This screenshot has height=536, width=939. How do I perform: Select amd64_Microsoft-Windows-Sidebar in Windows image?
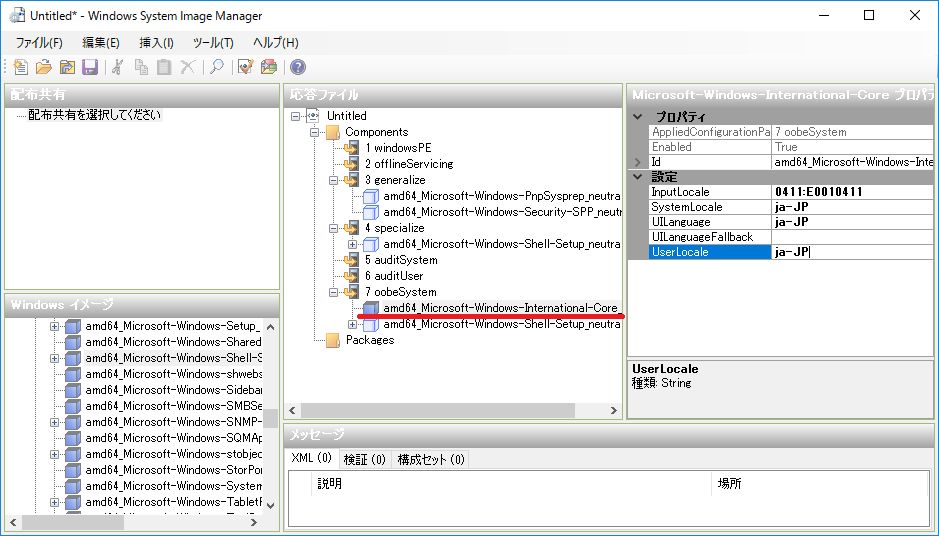tap(173, 390)
